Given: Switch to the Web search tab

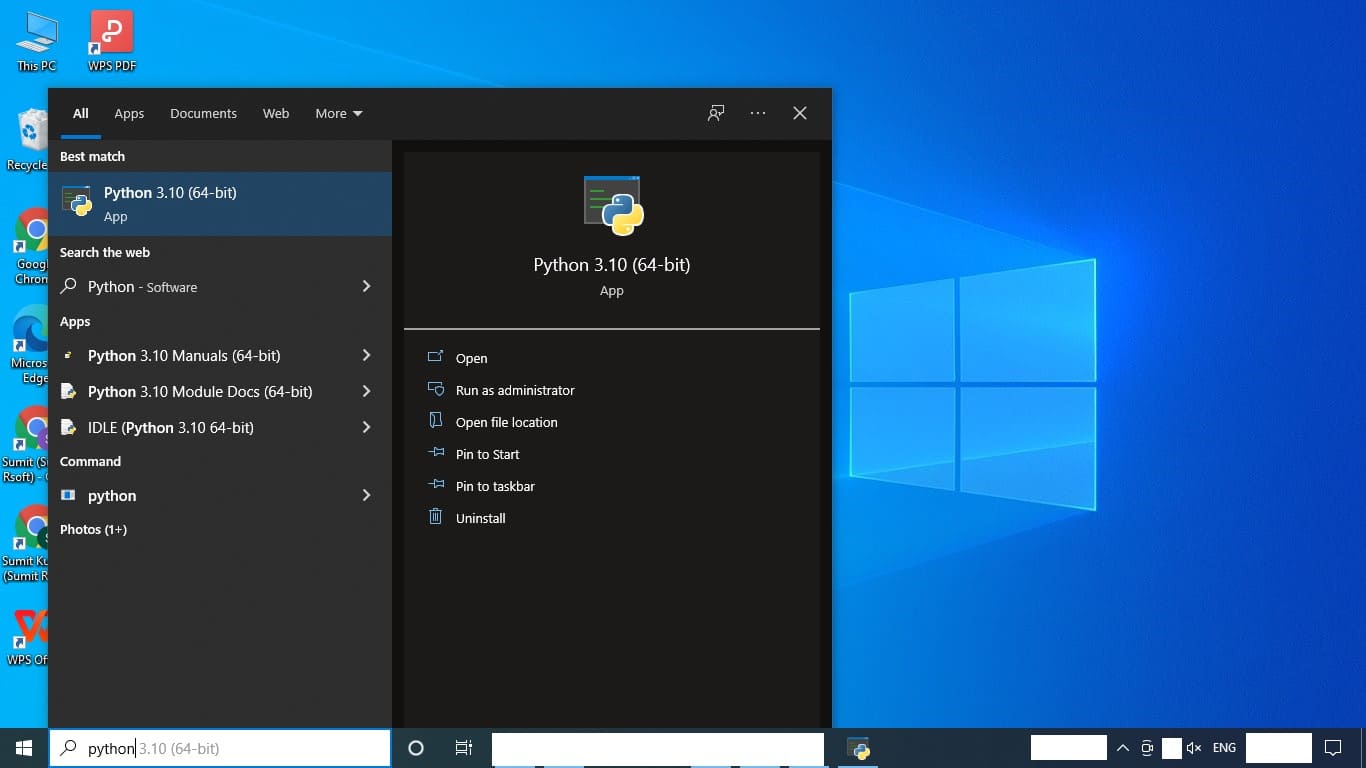Looking at the screenshot, I should tap(276, 113).
